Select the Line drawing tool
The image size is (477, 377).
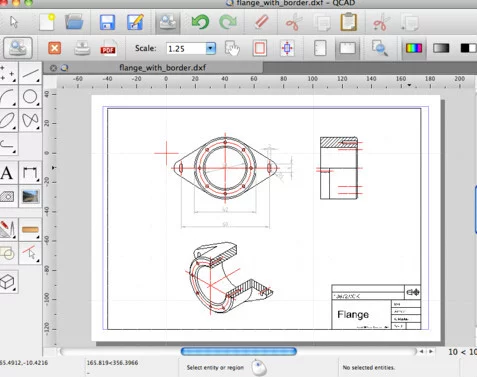tap(30, 73)
